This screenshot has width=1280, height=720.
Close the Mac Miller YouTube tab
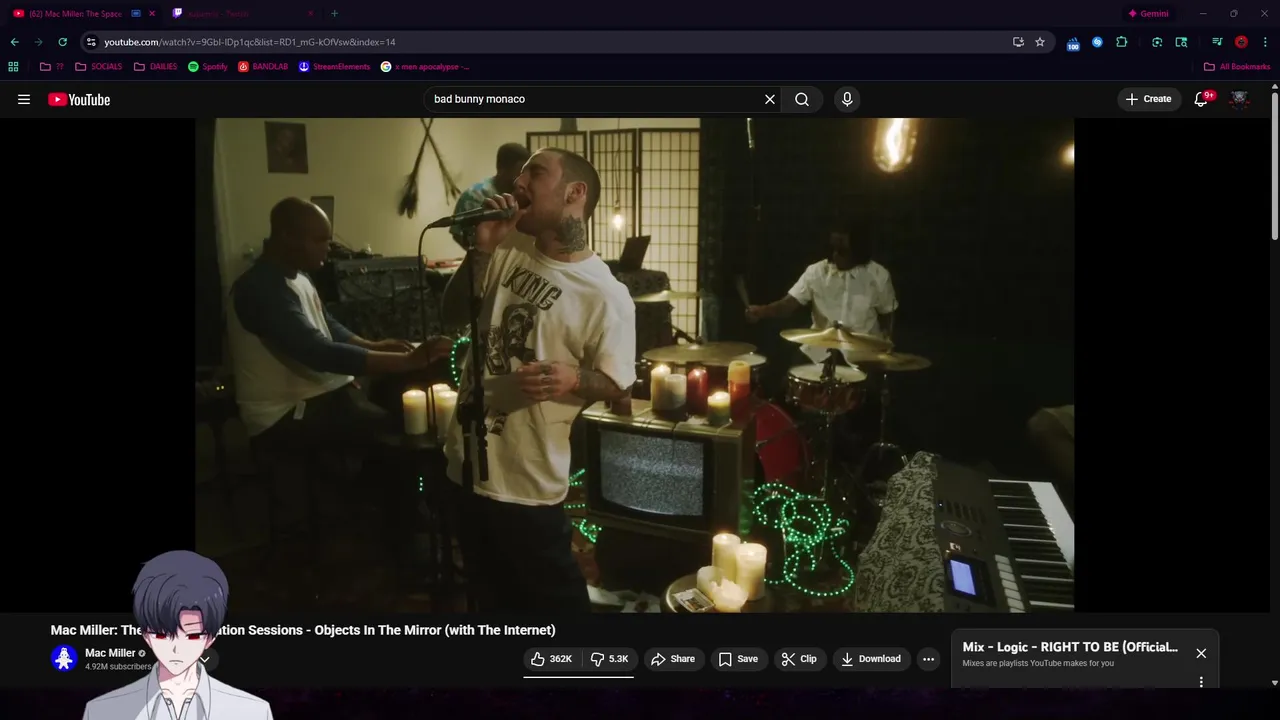[152, 14]
